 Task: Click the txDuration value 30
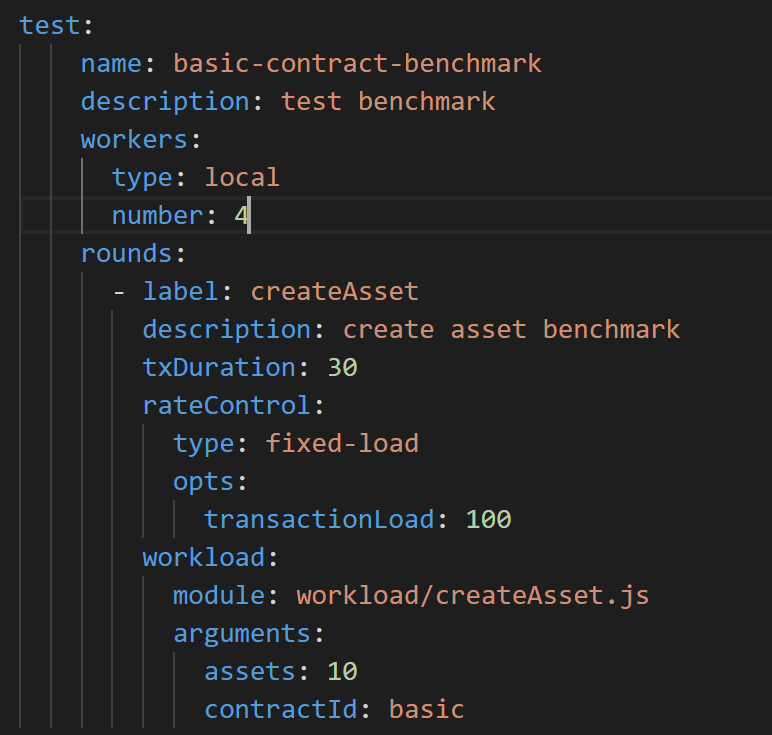(x=342, y=367)
